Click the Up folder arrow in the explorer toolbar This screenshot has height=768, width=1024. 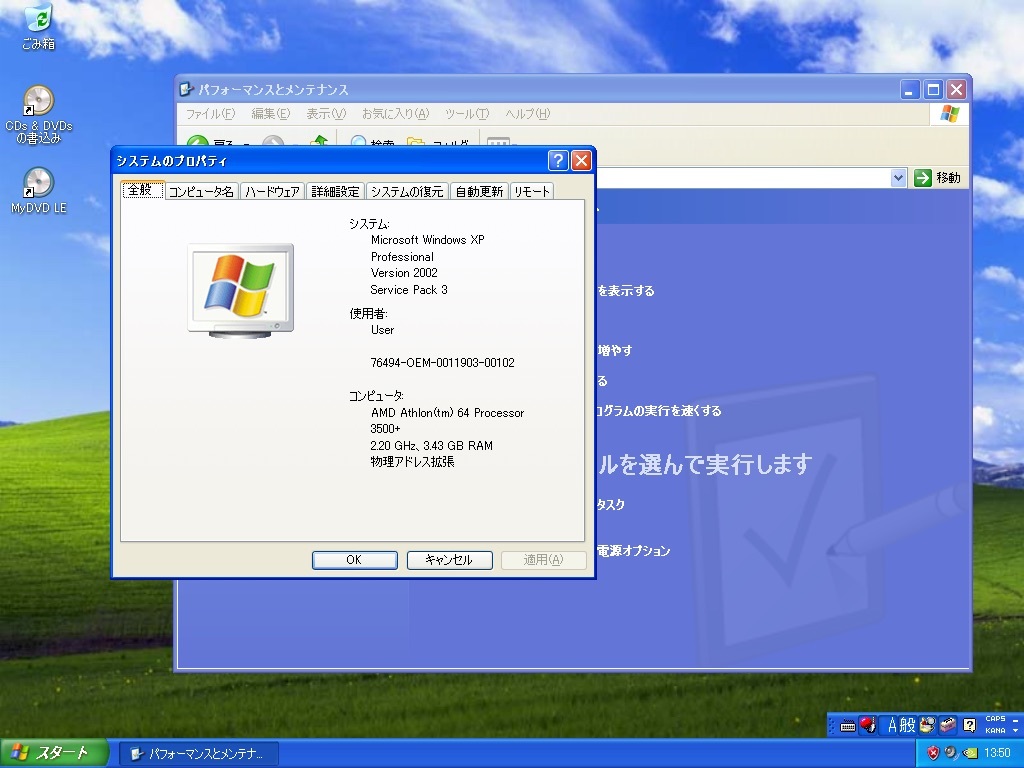(x=319, y=140)
